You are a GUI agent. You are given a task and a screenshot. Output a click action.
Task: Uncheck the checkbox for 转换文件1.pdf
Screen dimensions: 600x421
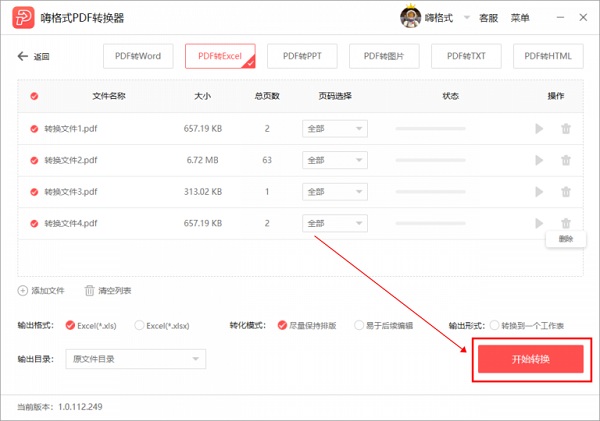pyautogui.click(x=35, y=129)
